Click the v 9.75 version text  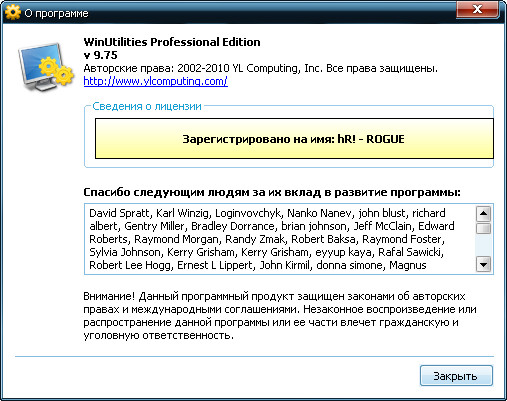100,55
